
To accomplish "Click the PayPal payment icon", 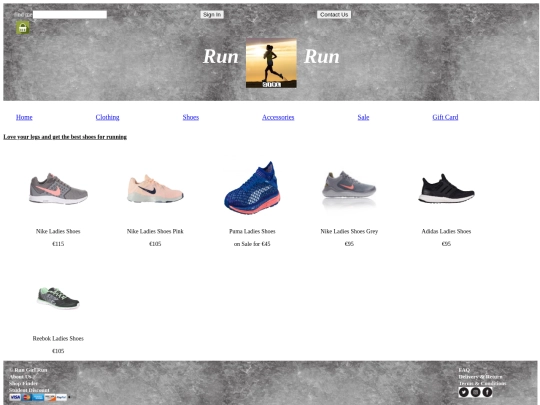I will 61,397.
